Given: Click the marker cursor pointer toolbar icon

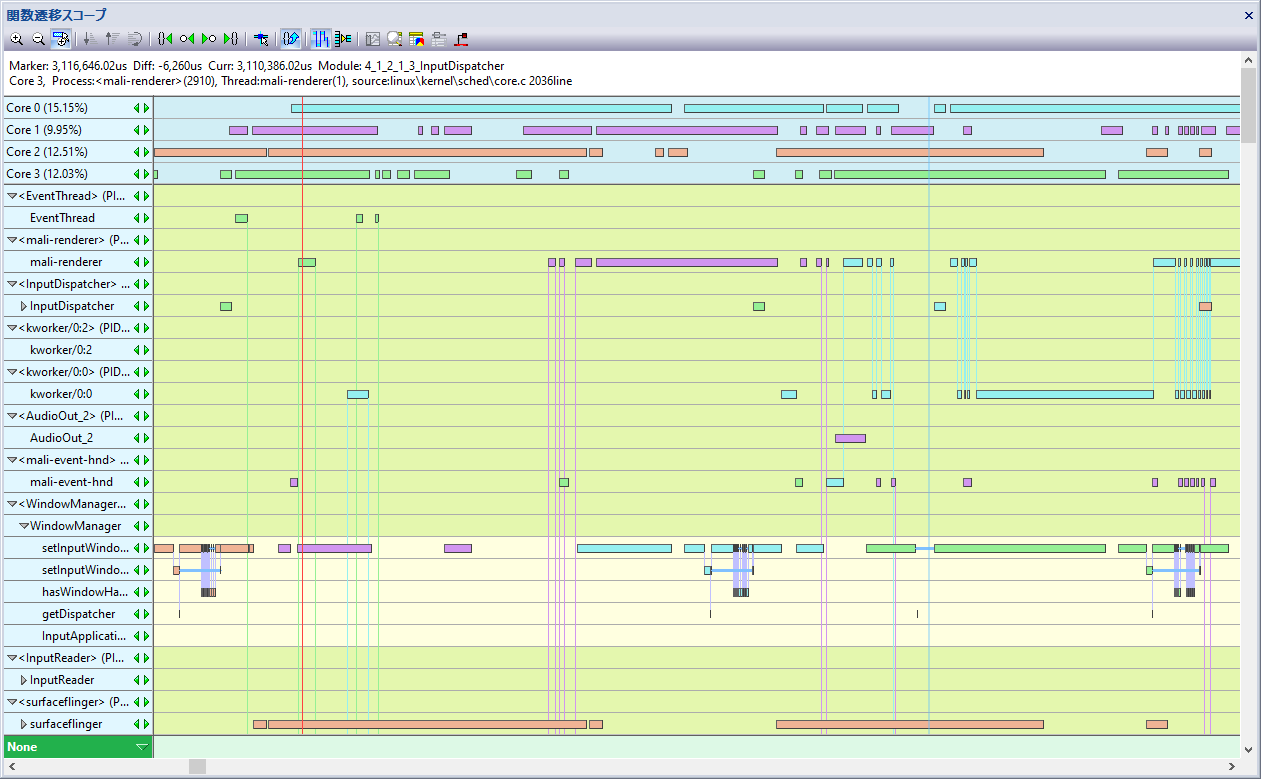Looking at the screenshot, I should click(261, 39).
